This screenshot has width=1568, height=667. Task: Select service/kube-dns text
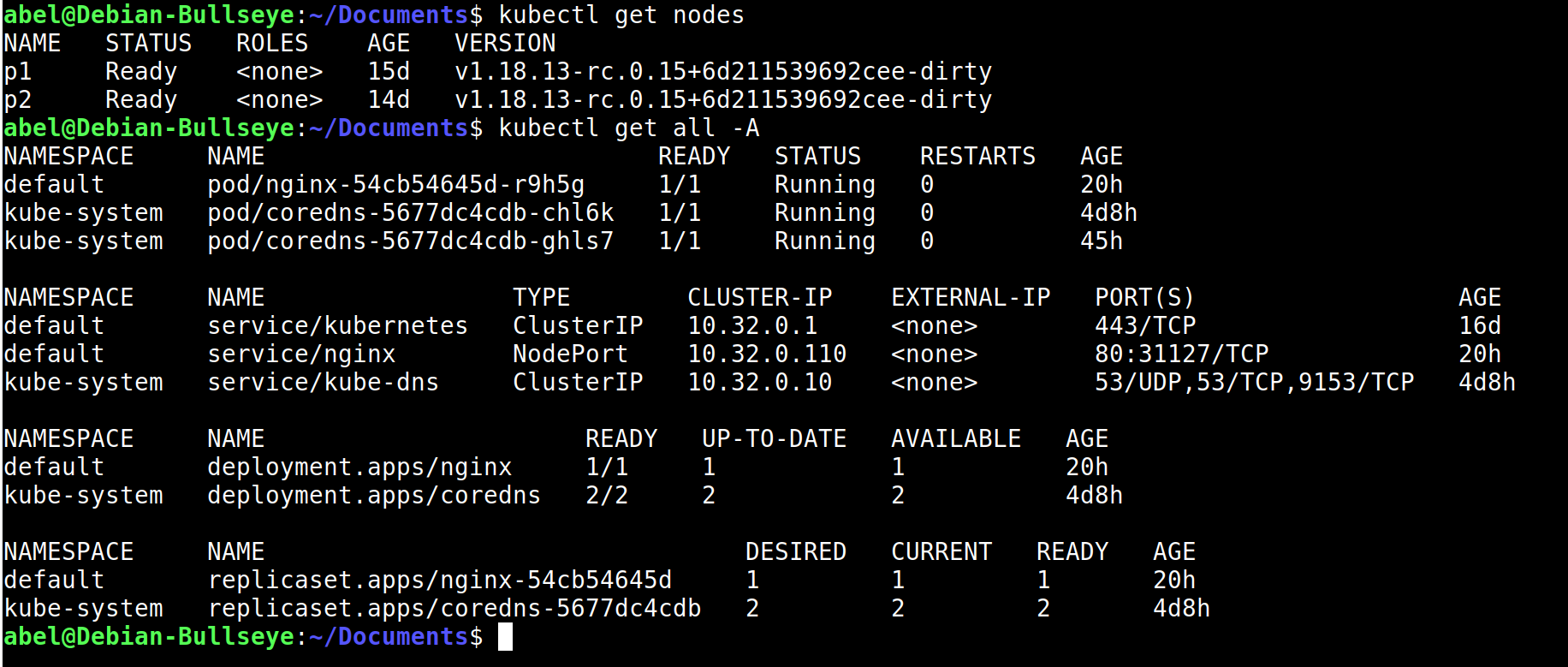[x=324, y=383]
